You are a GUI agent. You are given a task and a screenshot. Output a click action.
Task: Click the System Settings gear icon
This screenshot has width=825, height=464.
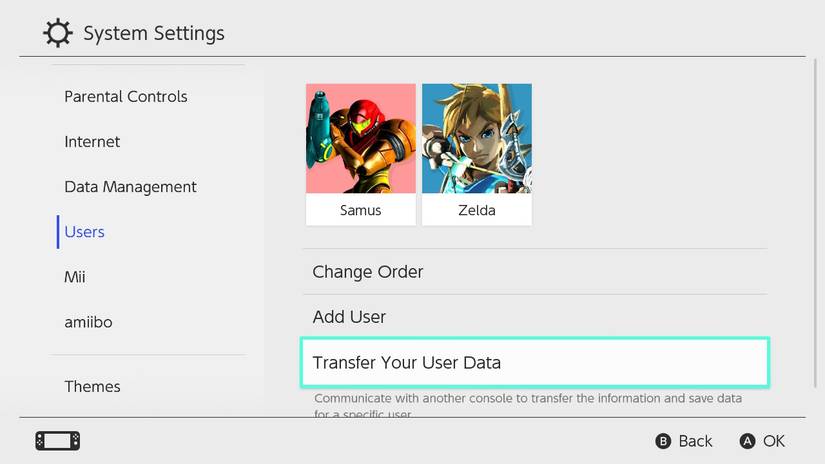click(58, 34)
